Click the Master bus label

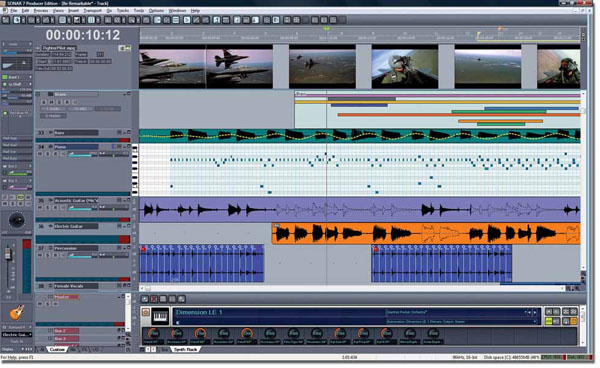[66, 297]
